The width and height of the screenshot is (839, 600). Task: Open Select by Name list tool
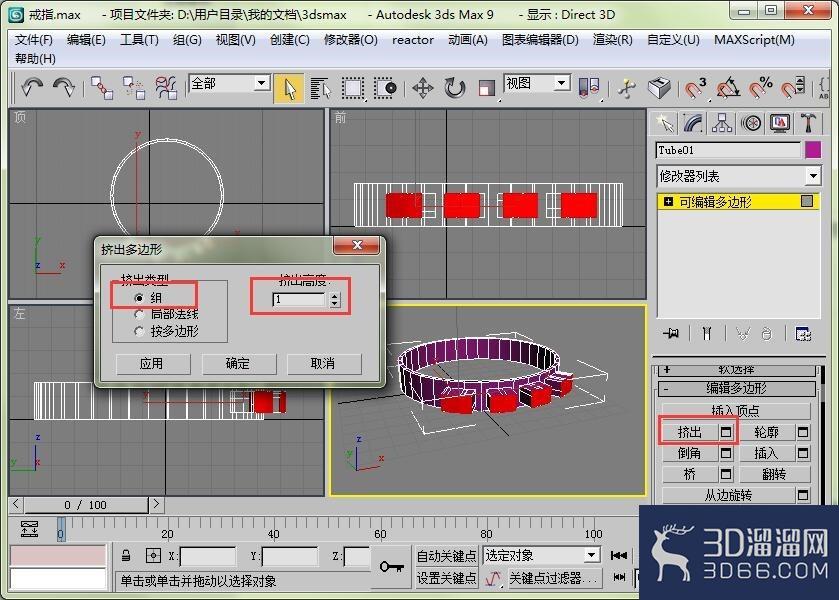pos(321,88)
